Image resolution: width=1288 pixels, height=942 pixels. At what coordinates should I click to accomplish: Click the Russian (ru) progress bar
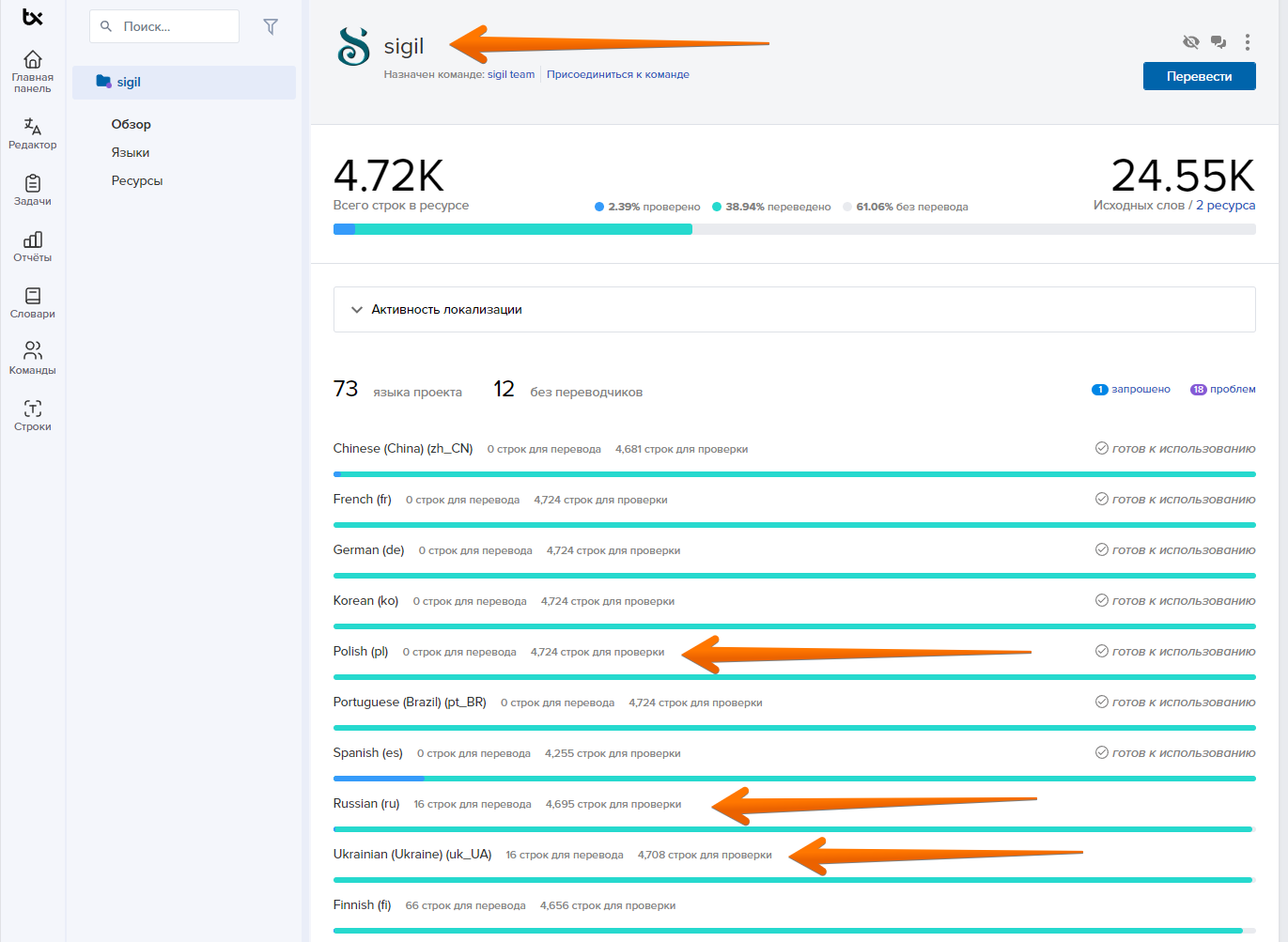[794, 829]
